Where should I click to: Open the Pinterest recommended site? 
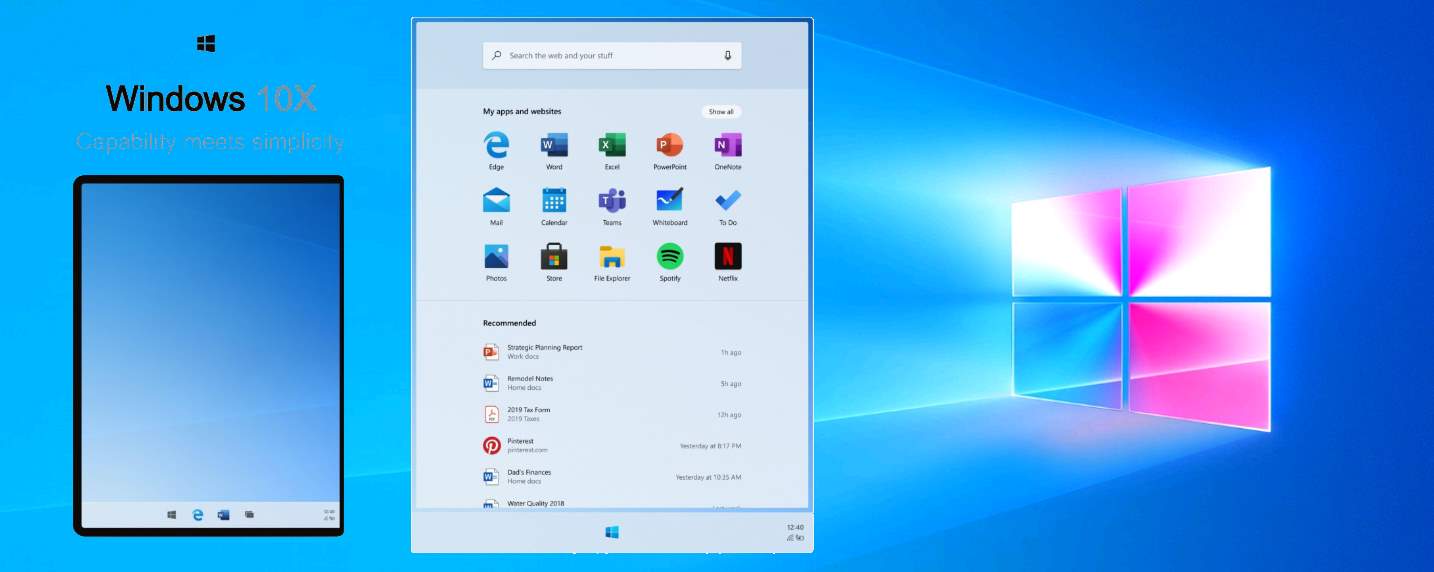(x=612, y=446)
